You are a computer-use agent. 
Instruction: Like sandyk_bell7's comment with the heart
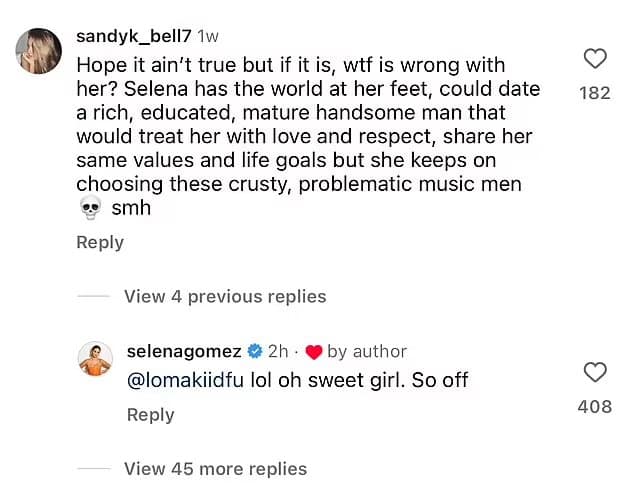(594, 60)
